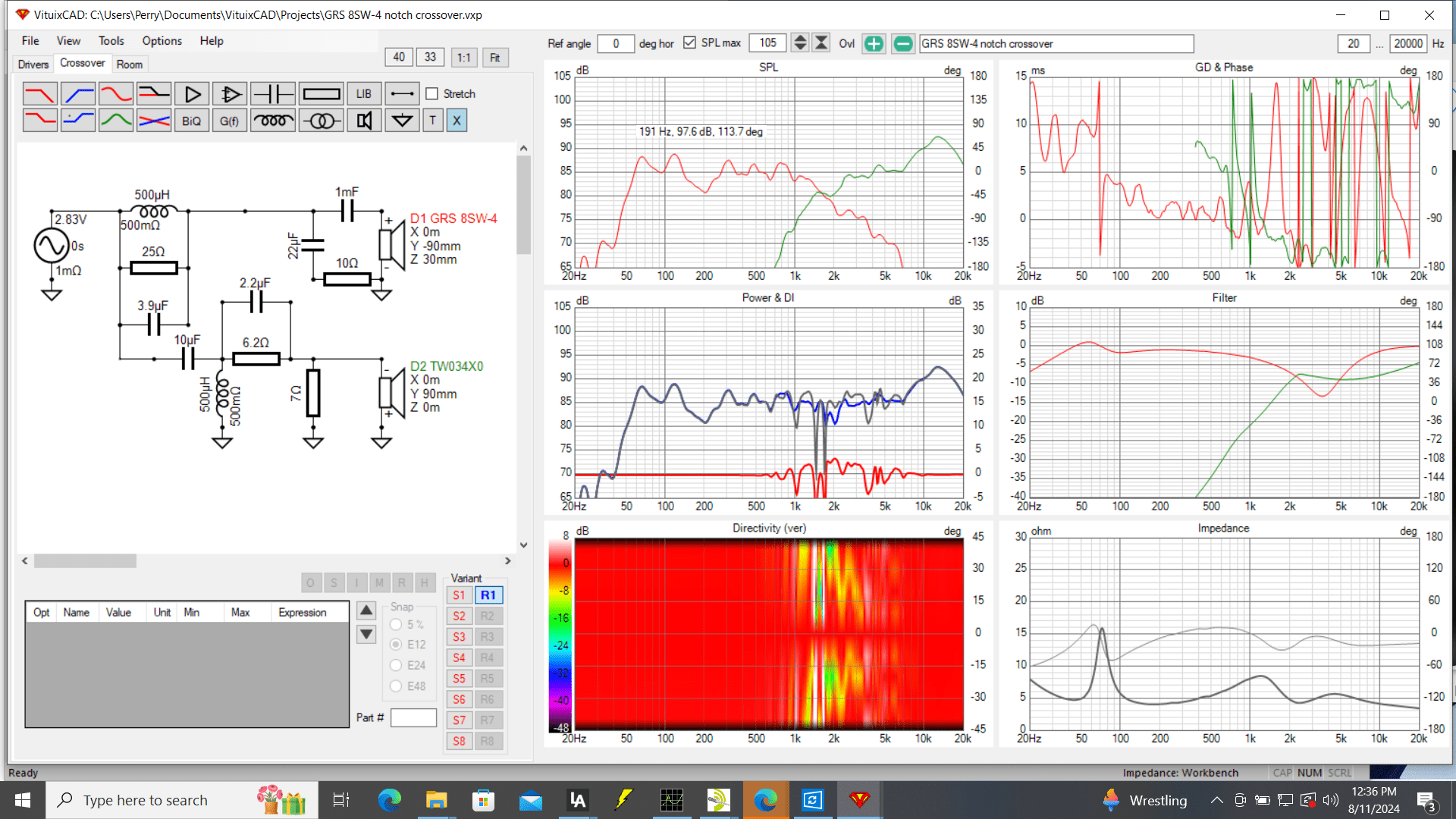Add the green peaking EQ block

tap(115, 121)
